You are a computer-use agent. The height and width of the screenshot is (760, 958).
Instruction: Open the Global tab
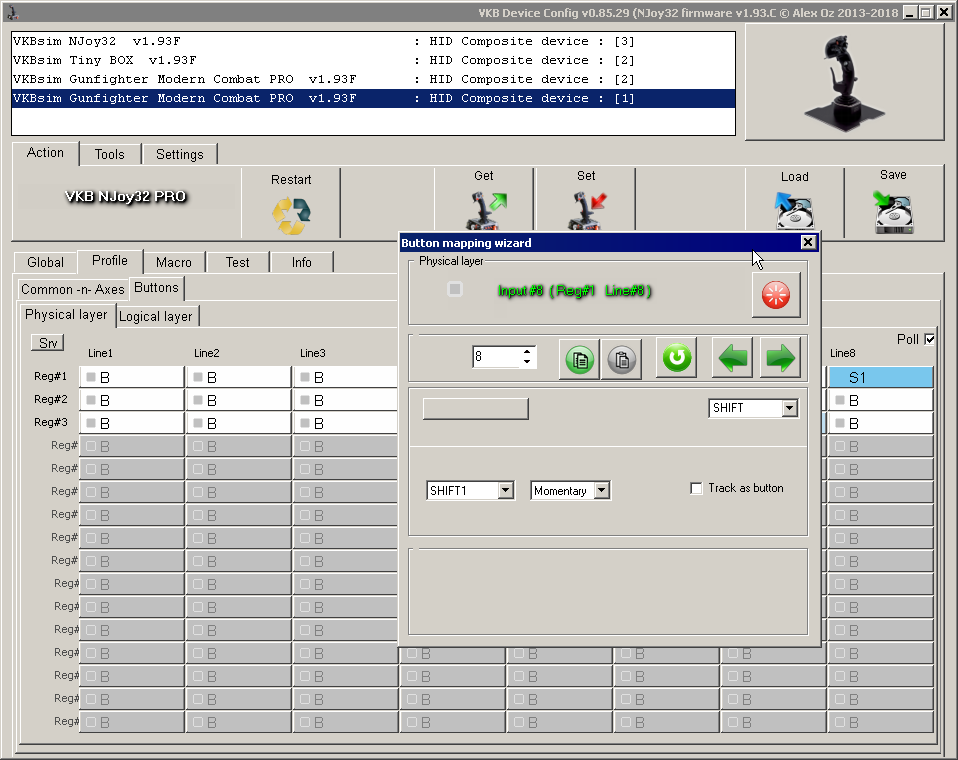(45, 262)
